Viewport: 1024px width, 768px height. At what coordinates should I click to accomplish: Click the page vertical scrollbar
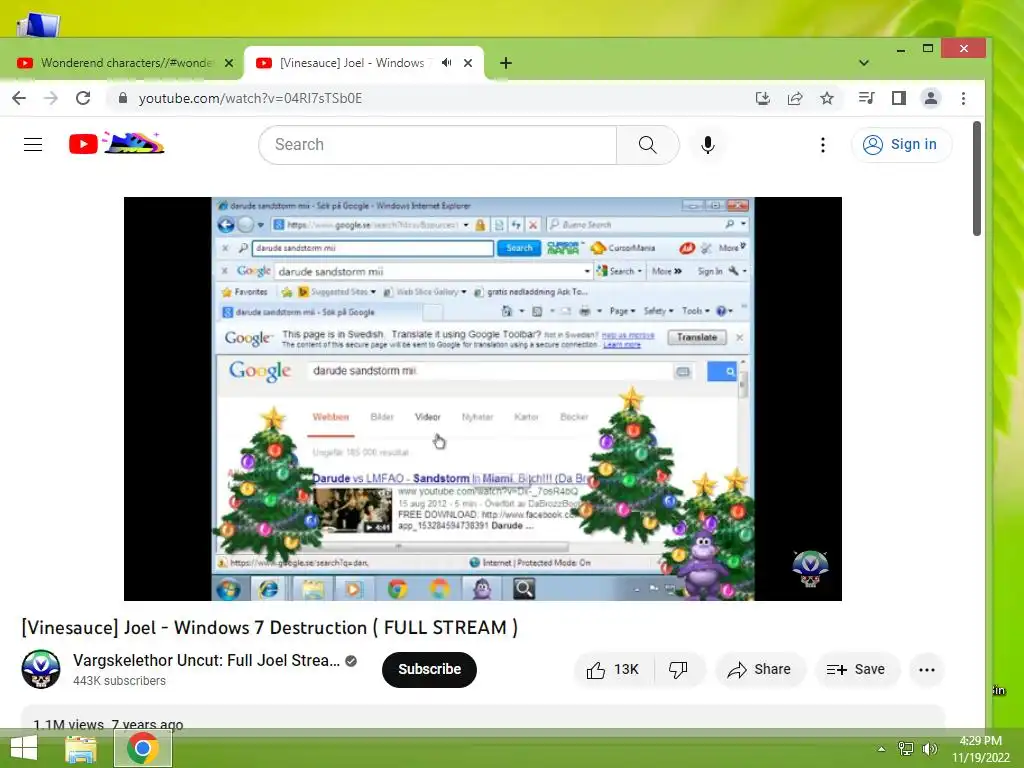976,178
